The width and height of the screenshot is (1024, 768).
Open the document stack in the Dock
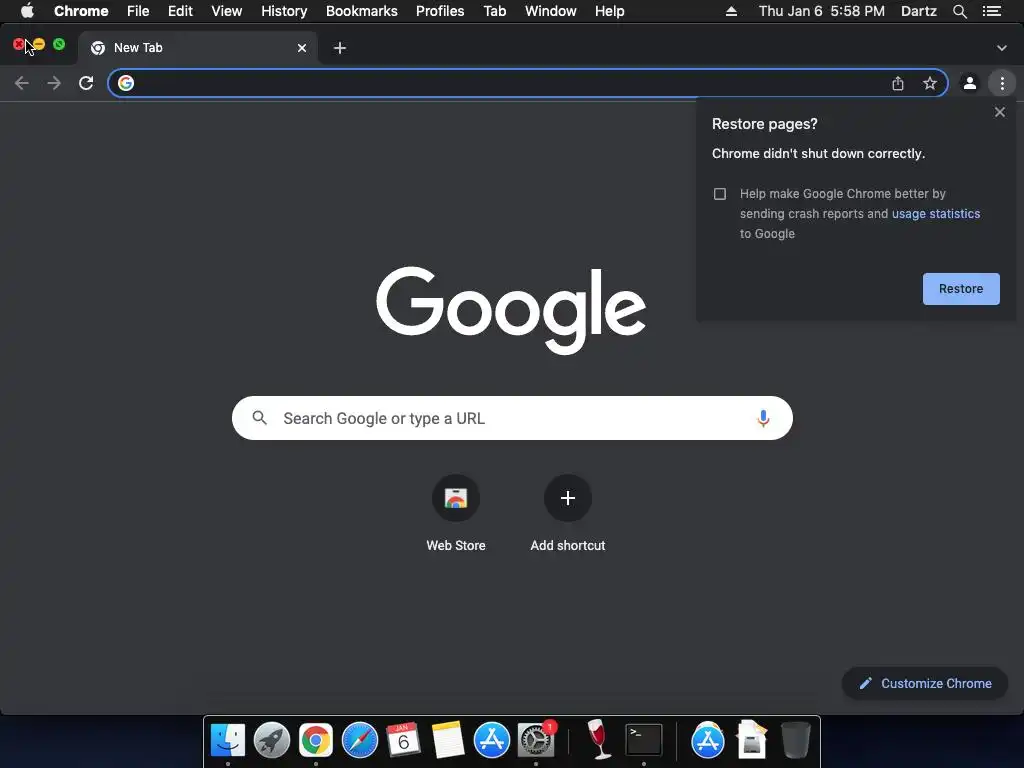pyautogui.click(x=752, y=739)
